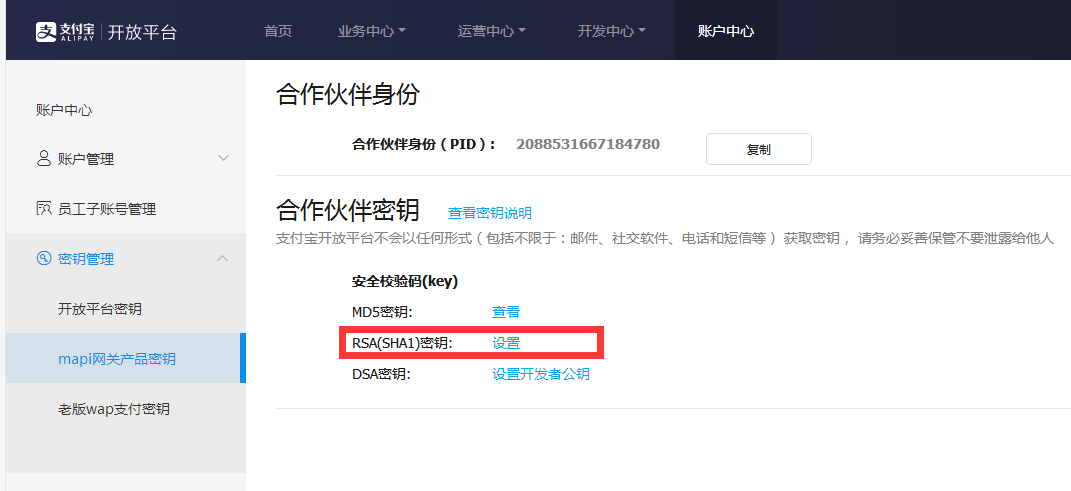Click the Alipay logo icon
Image resolution: width=1071 pixels, height=491 pixels.
pos(45,31)
